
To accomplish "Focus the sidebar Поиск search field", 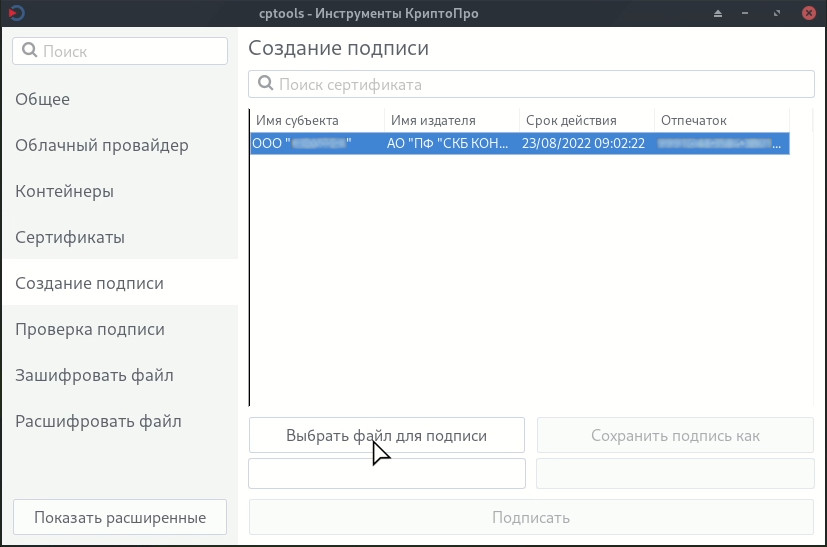I will tap(120, 51).
